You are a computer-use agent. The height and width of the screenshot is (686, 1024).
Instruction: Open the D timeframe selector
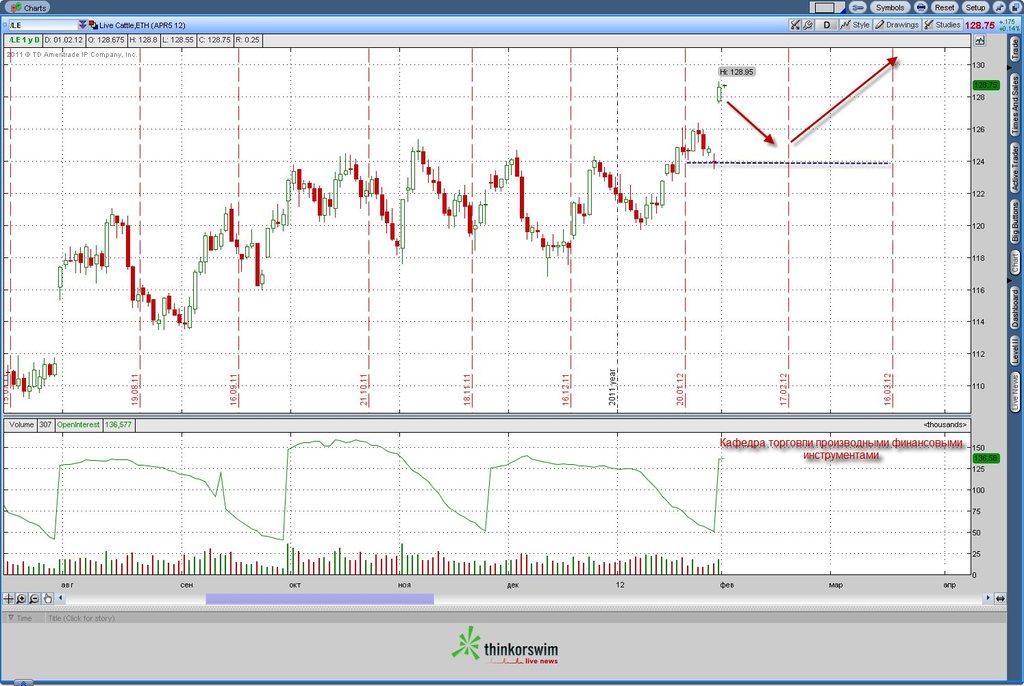click(x=827, y=25)
